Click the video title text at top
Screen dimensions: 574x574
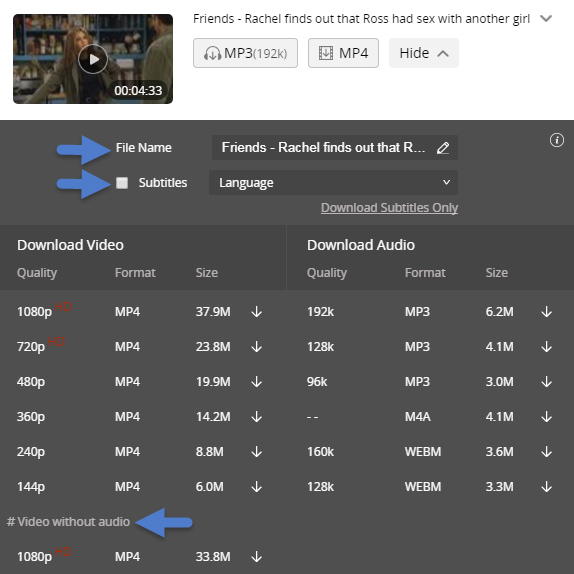coord(361,19)
